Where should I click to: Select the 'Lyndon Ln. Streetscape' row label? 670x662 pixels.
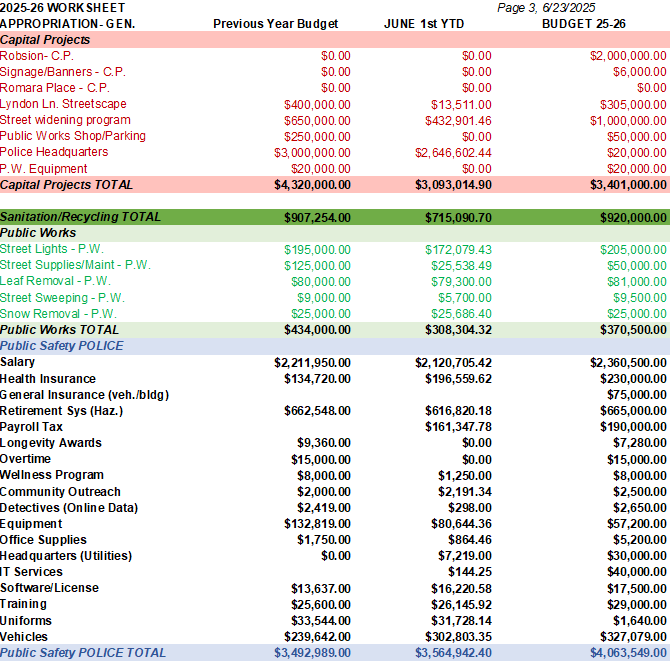[63, 104]
